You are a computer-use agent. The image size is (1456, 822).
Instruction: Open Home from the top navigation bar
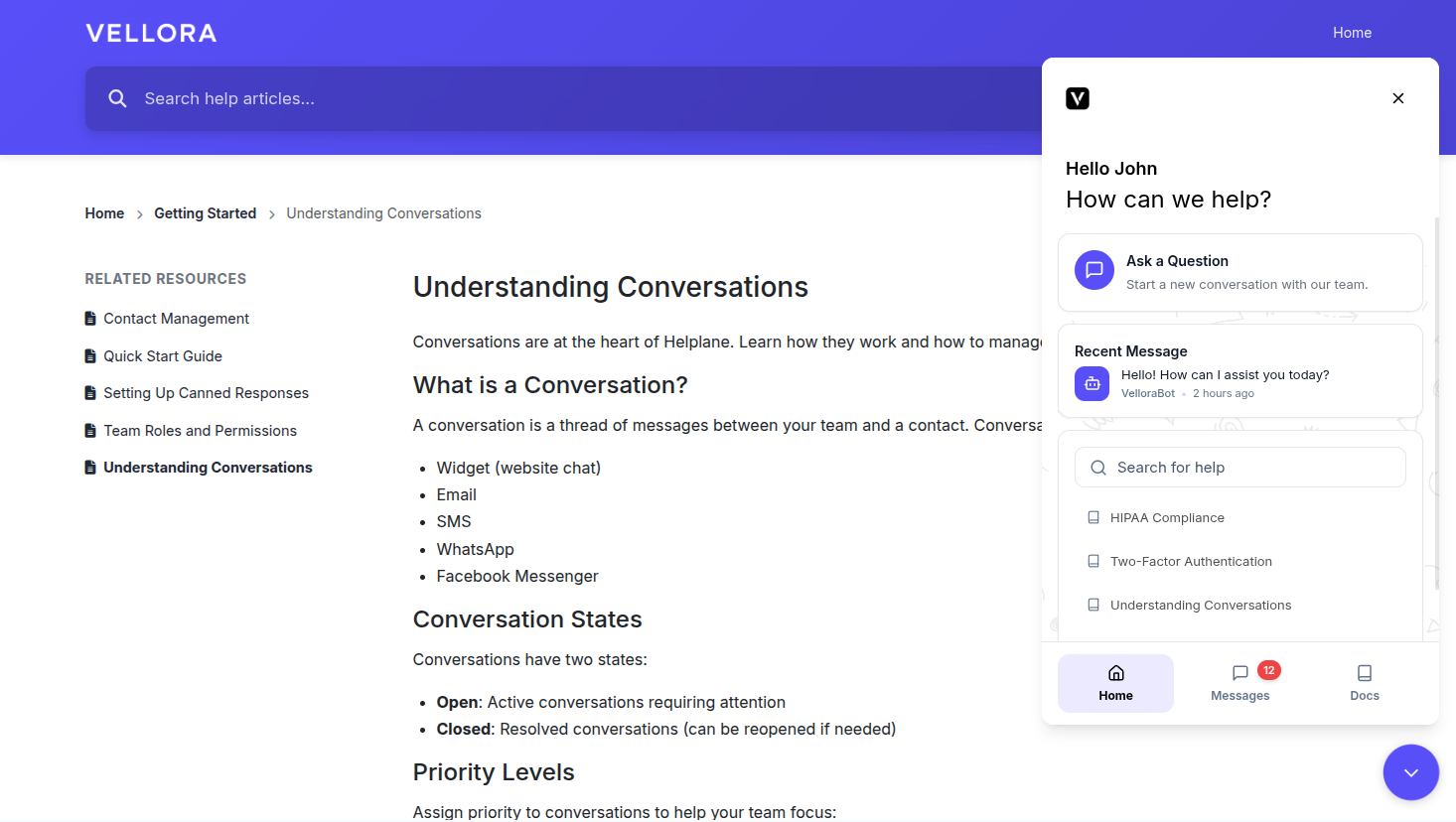coord(1352,32)
